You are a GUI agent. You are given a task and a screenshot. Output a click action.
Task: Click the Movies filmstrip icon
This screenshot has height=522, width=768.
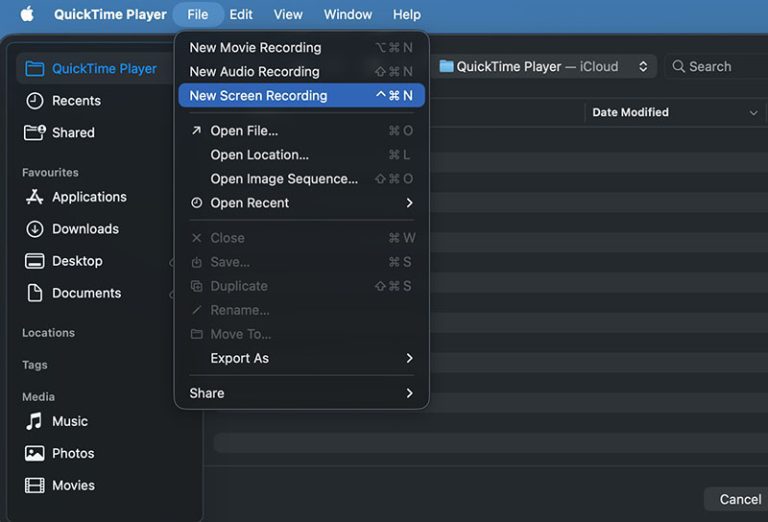point(34,485)
